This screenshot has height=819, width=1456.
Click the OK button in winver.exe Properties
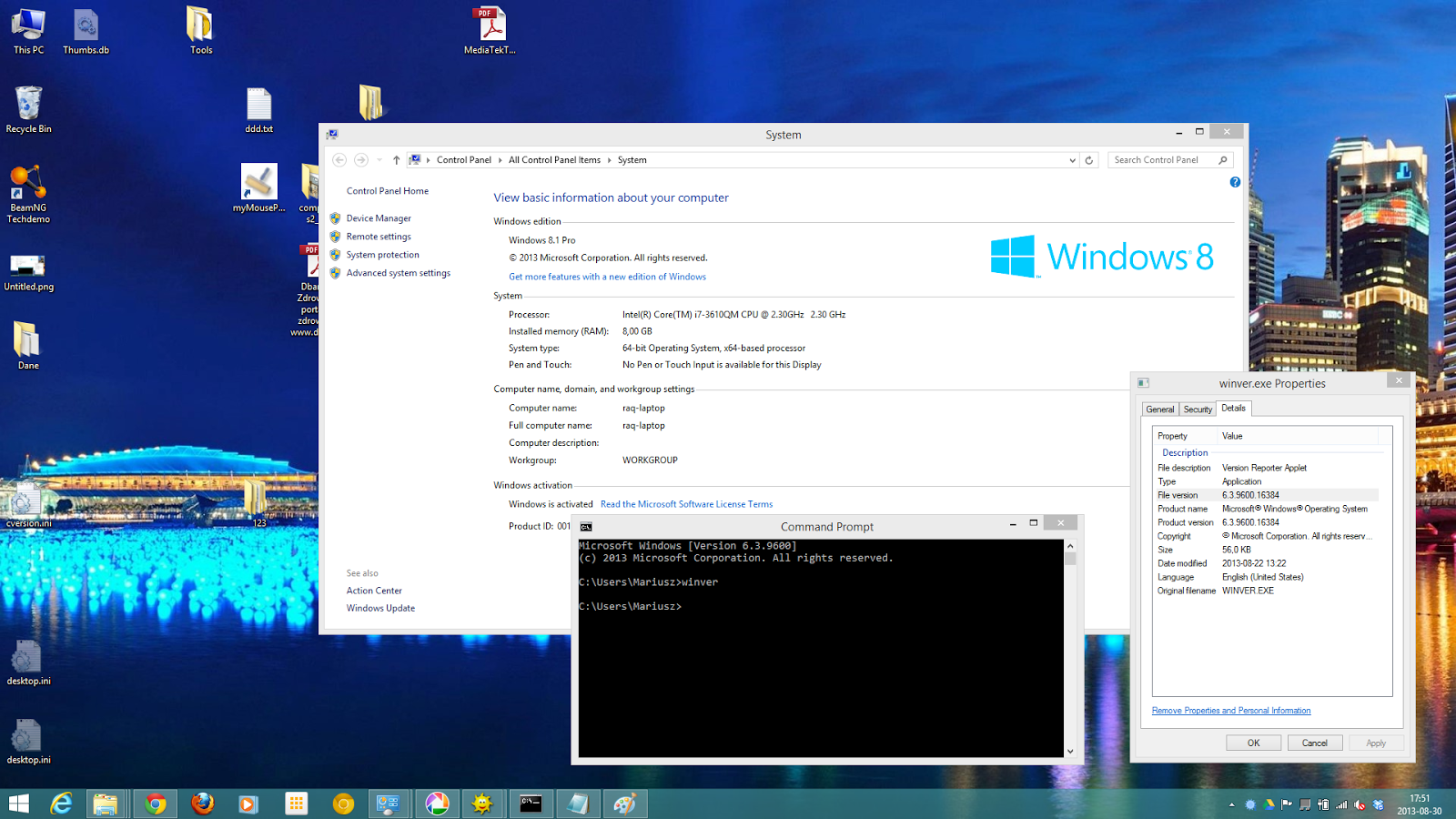pos(1253,742)
